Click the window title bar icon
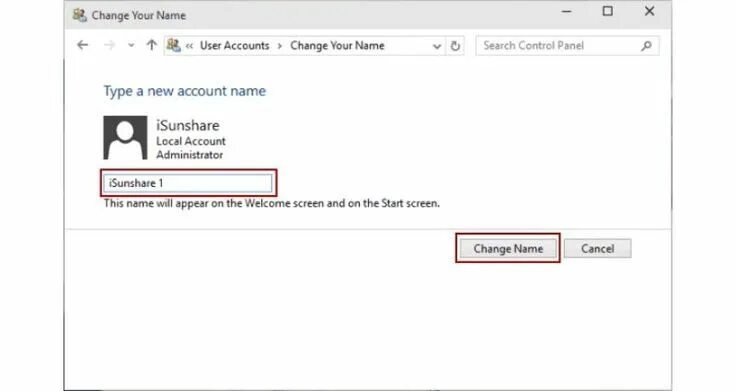This screenshot has width=736, height=391. click(79, 15)
